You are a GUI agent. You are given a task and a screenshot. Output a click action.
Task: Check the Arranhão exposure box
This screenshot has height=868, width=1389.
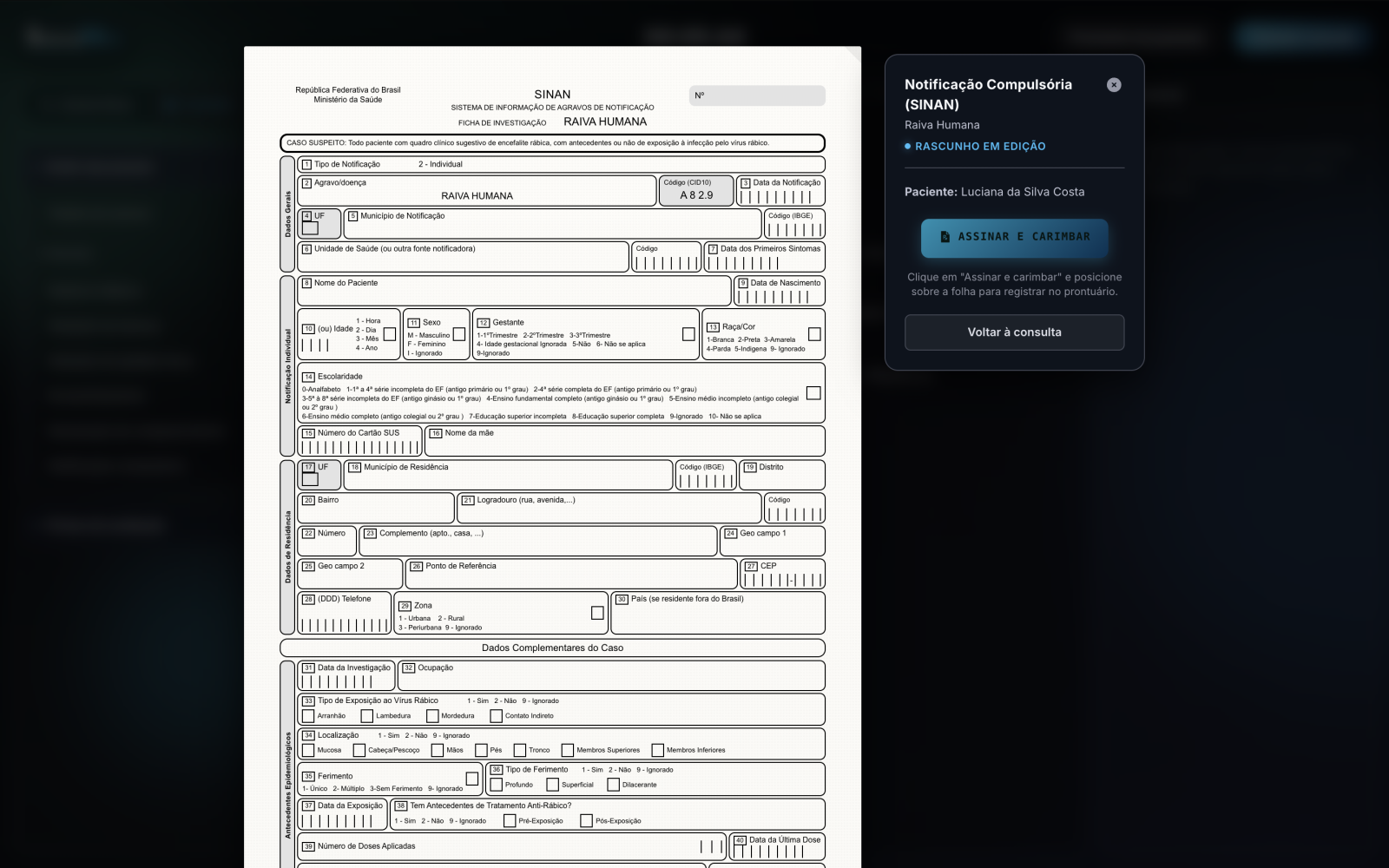308,716
